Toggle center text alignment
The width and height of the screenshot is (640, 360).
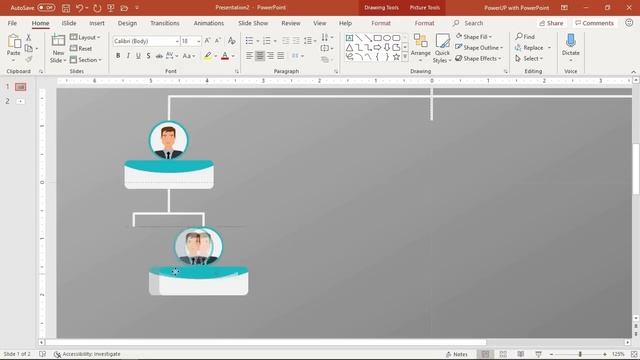tap(260, 56)
